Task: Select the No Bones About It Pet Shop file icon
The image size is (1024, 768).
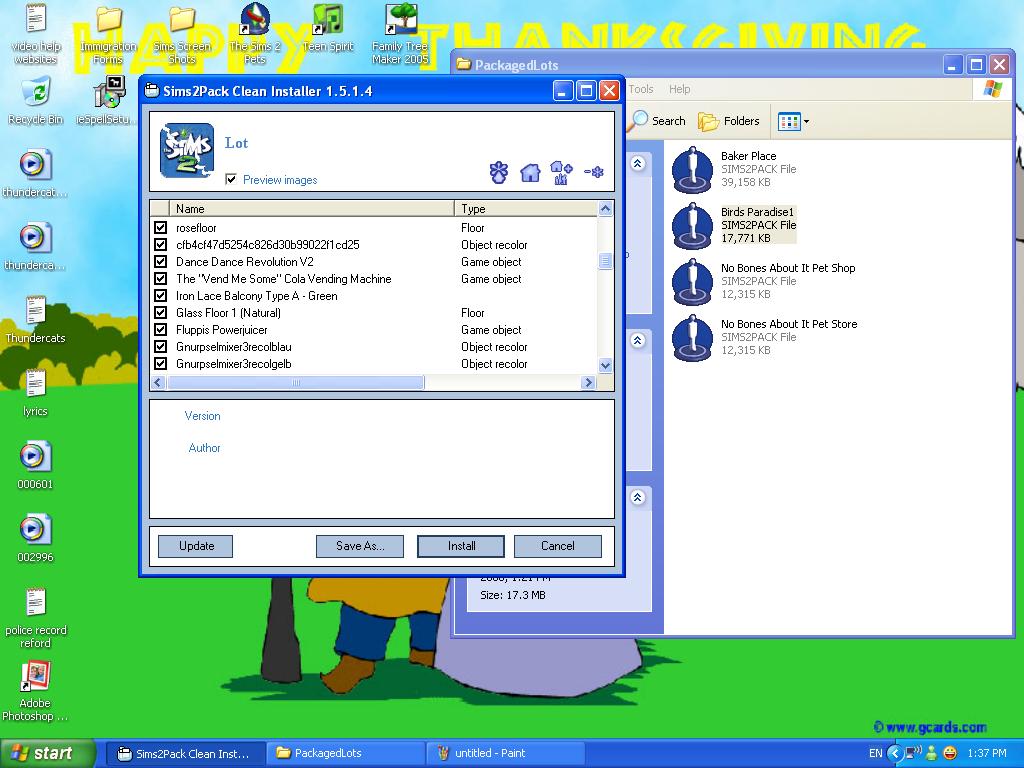Action: [x=692, y=281]
